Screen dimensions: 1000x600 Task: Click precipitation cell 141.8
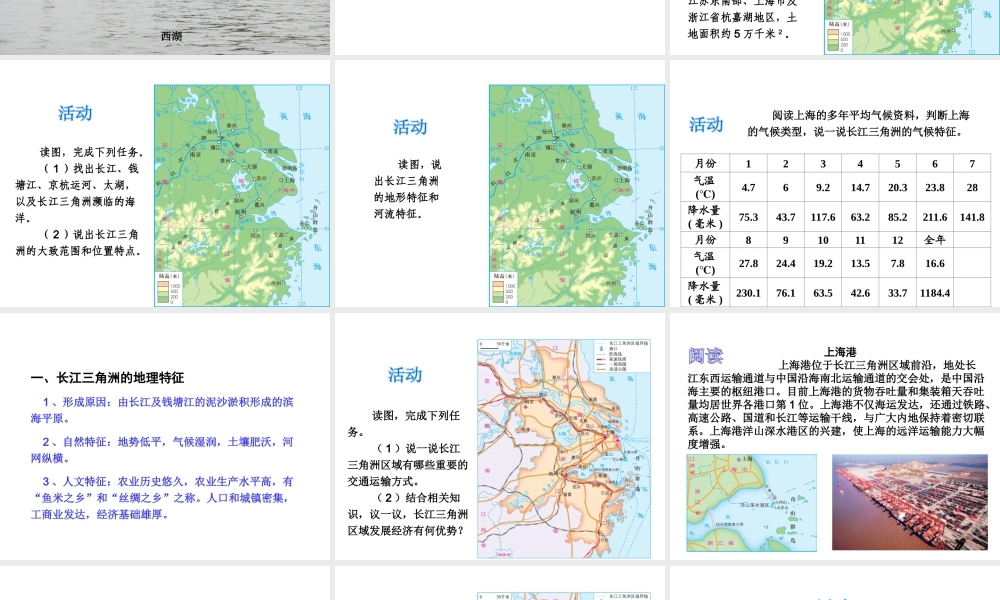tap(972, 217)
